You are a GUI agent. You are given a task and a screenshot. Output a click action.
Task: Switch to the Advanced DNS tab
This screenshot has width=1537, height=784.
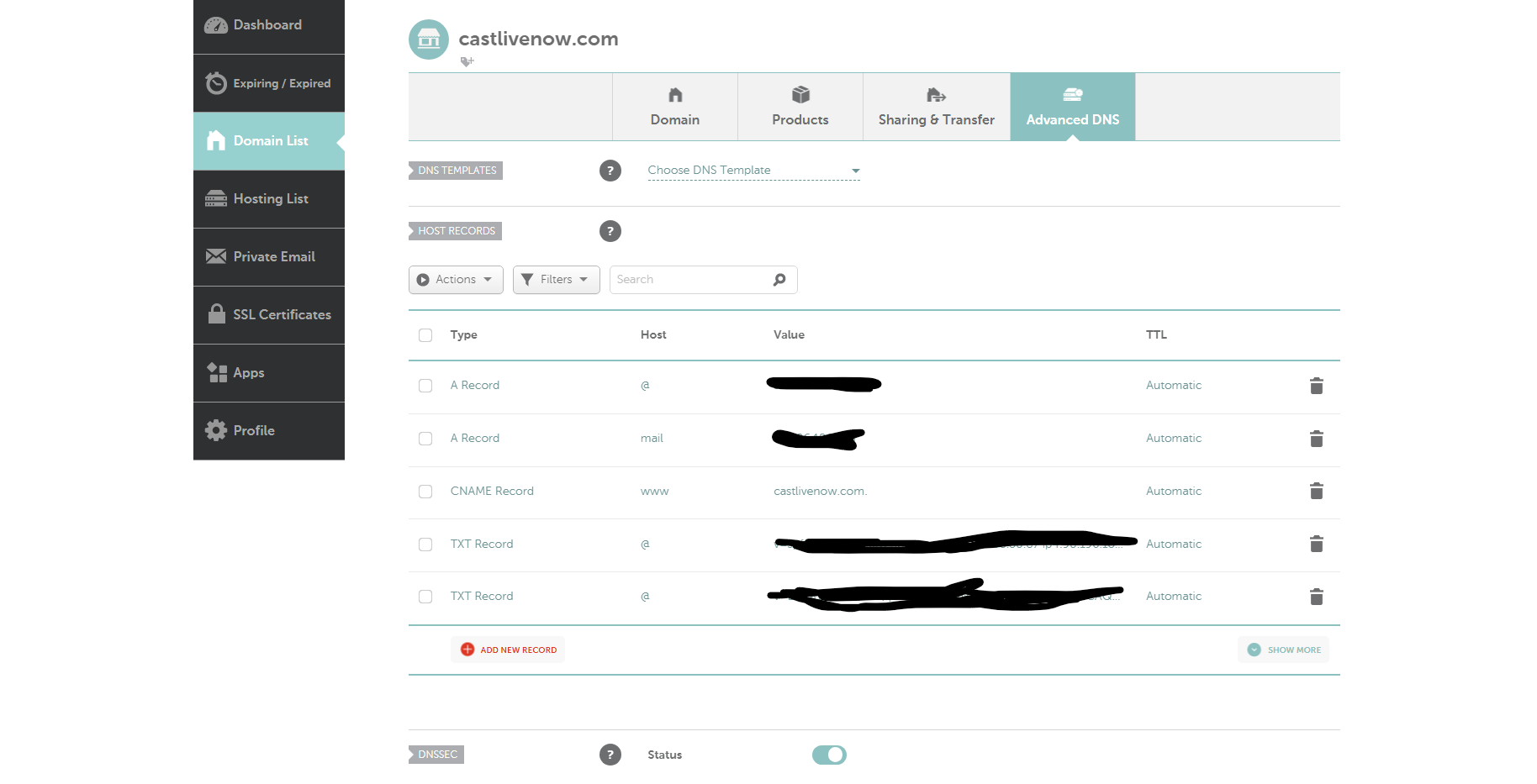tap(1073, 107)
